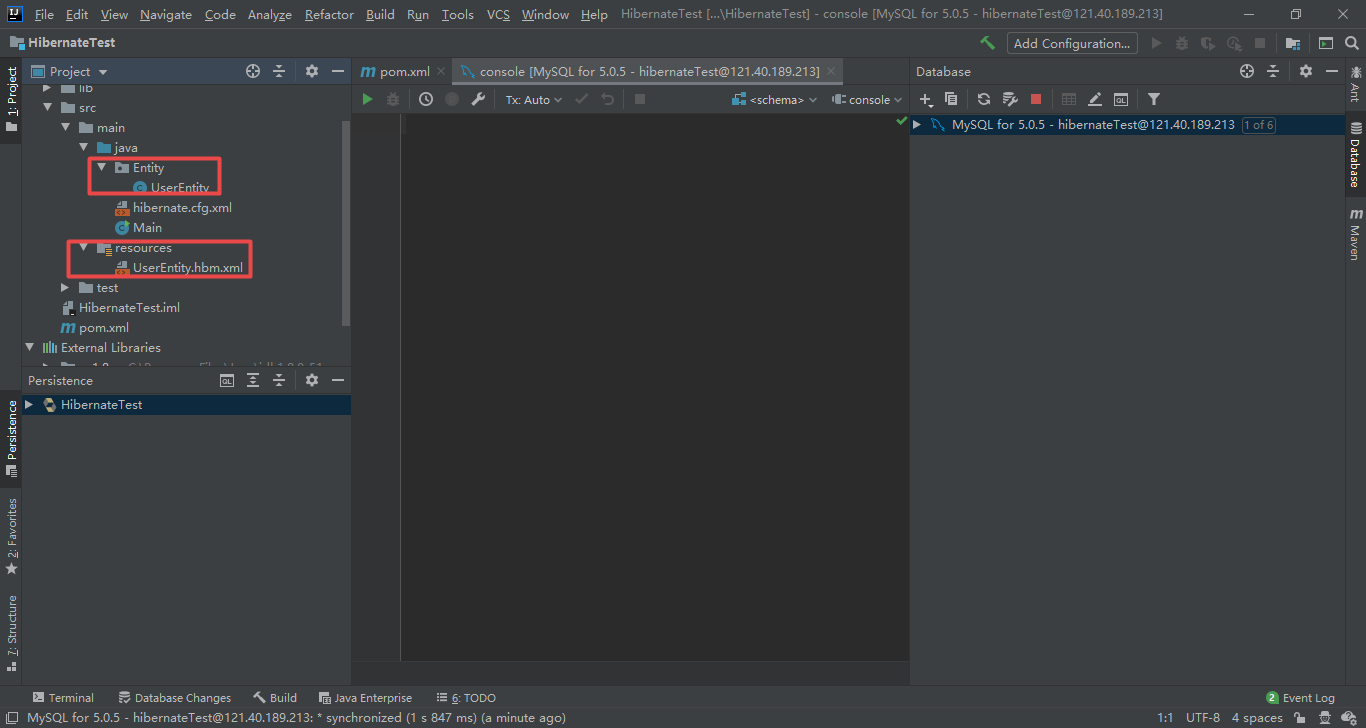This screenshot has height=728, width=1366.
Task: Open console settings with the wrench icon
Action: coord(478,99)
